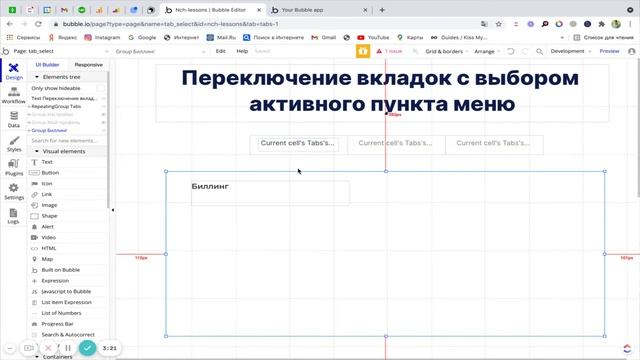
Task: Add a Text element from the palette
Action: (x=68, y=162)
